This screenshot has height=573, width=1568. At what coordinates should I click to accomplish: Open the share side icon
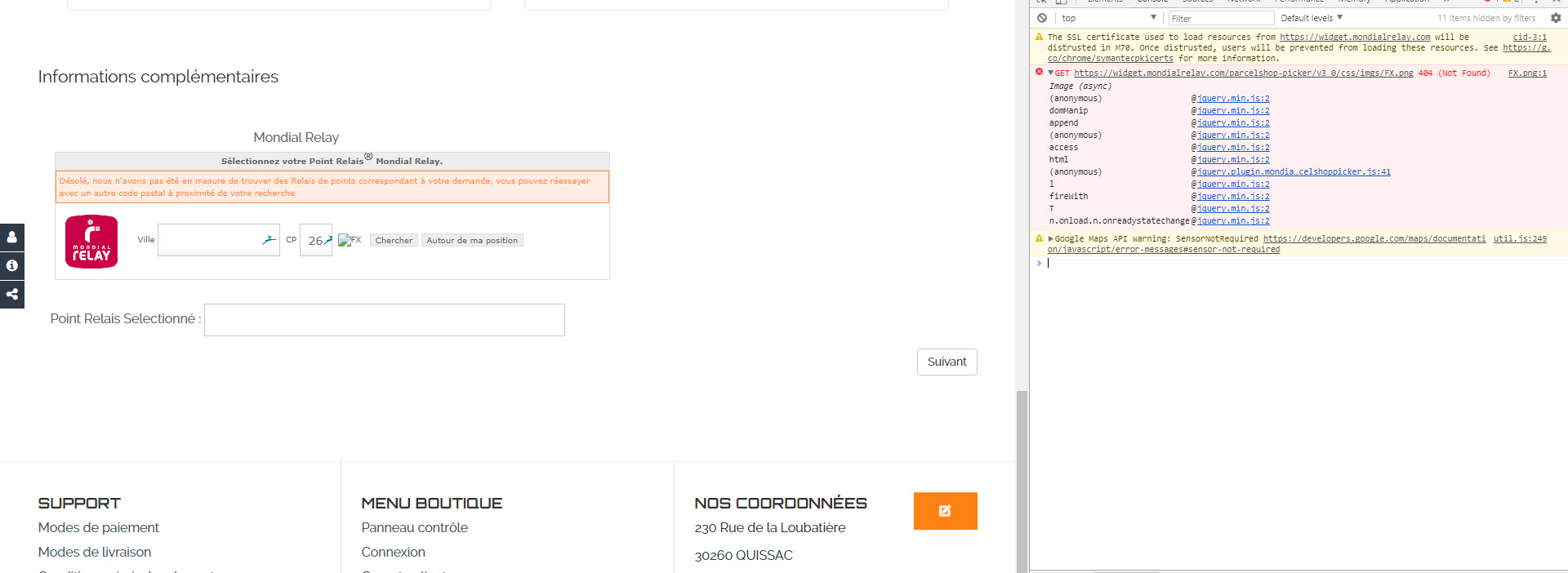(x=12, y=295)
